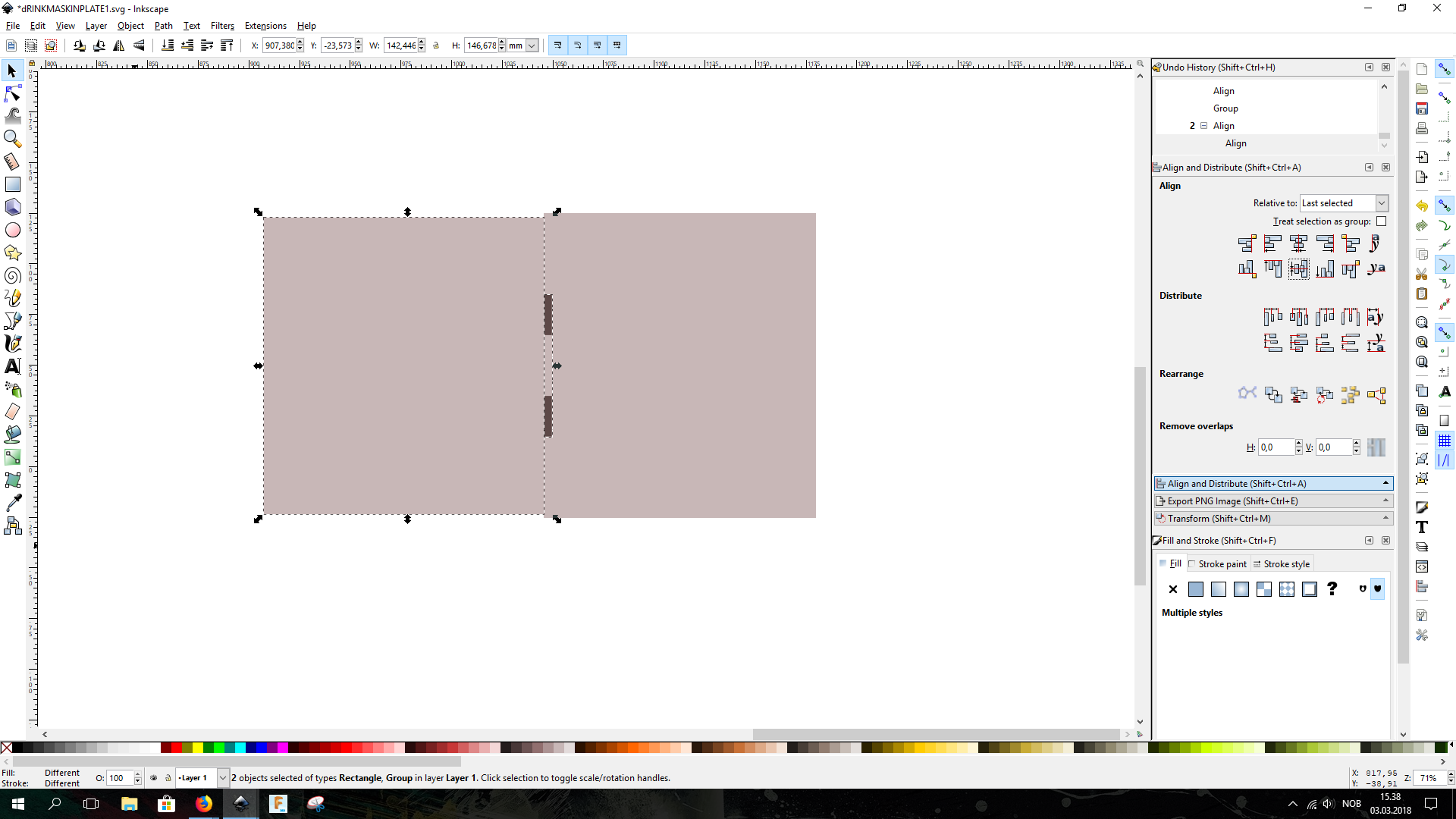Select flat color fill type
Image resolution: width=1456 pixels, height=819 pixels.
[x=1196, y=589]
